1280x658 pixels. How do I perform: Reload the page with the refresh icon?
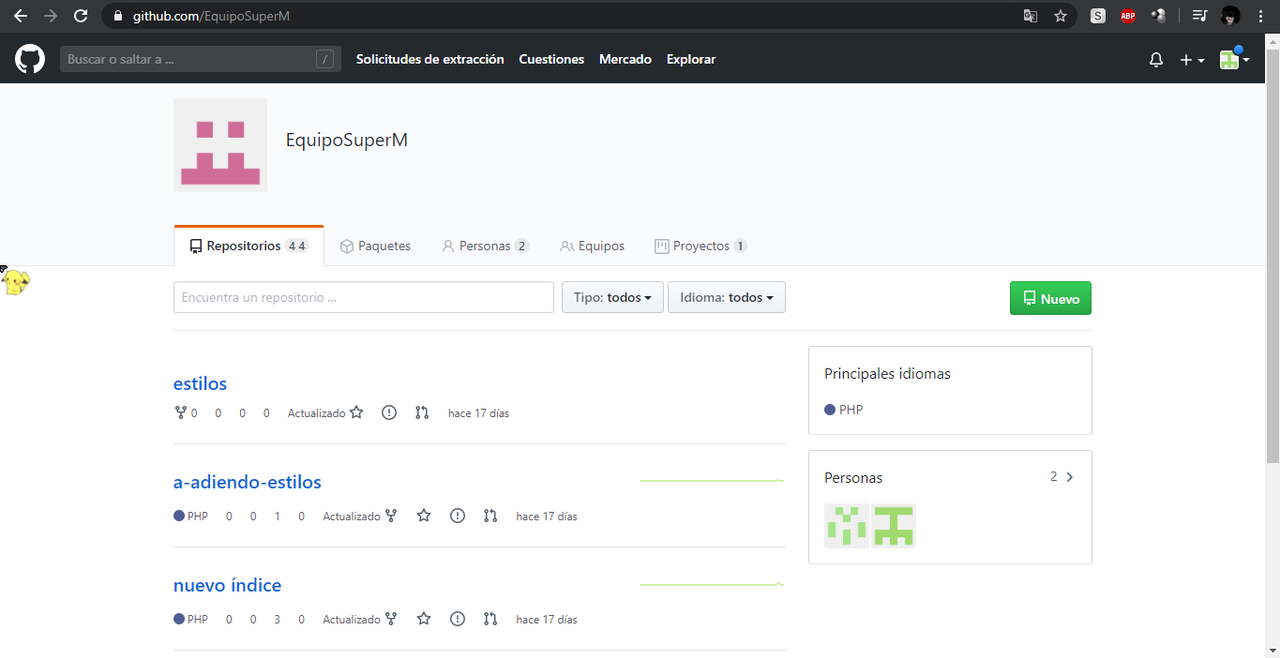(81, 16)
